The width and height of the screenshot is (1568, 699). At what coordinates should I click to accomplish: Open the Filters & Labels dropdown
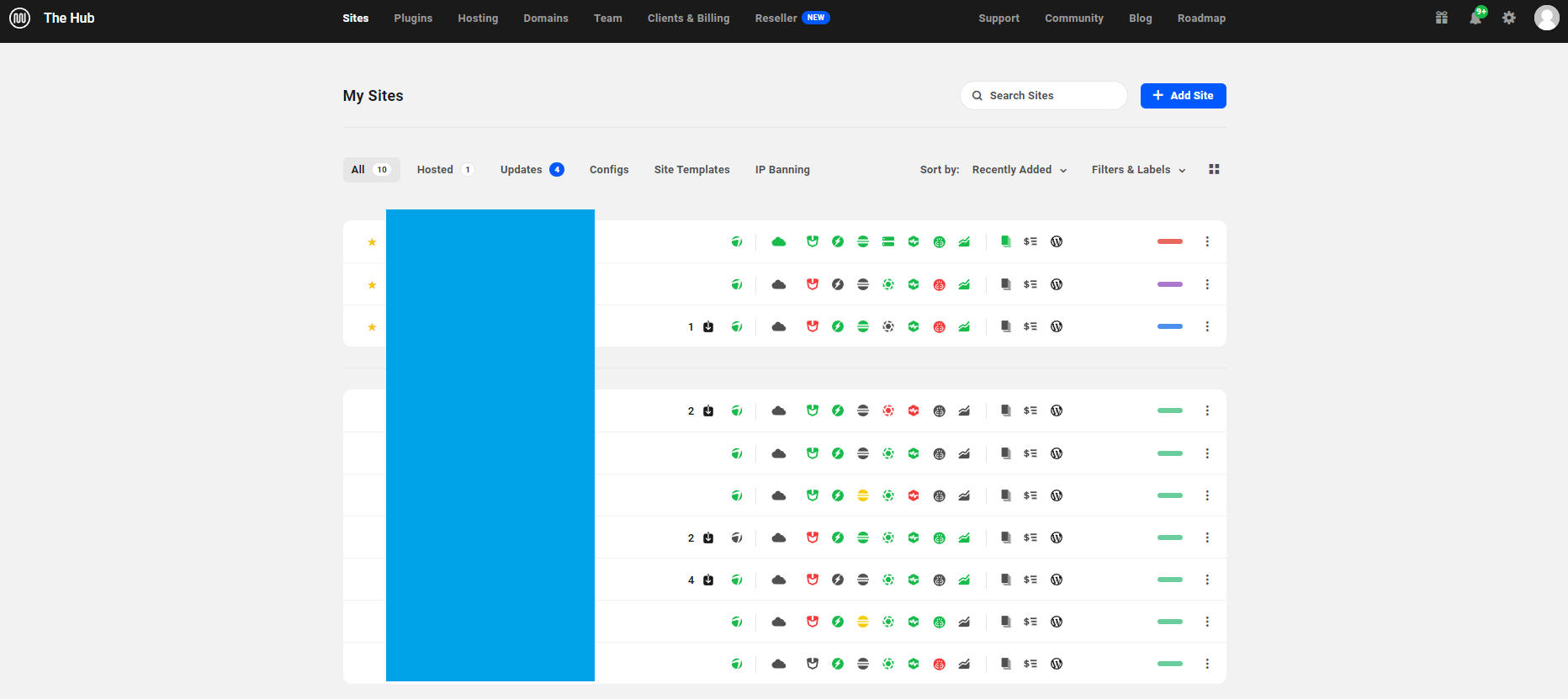(1138, 170)
